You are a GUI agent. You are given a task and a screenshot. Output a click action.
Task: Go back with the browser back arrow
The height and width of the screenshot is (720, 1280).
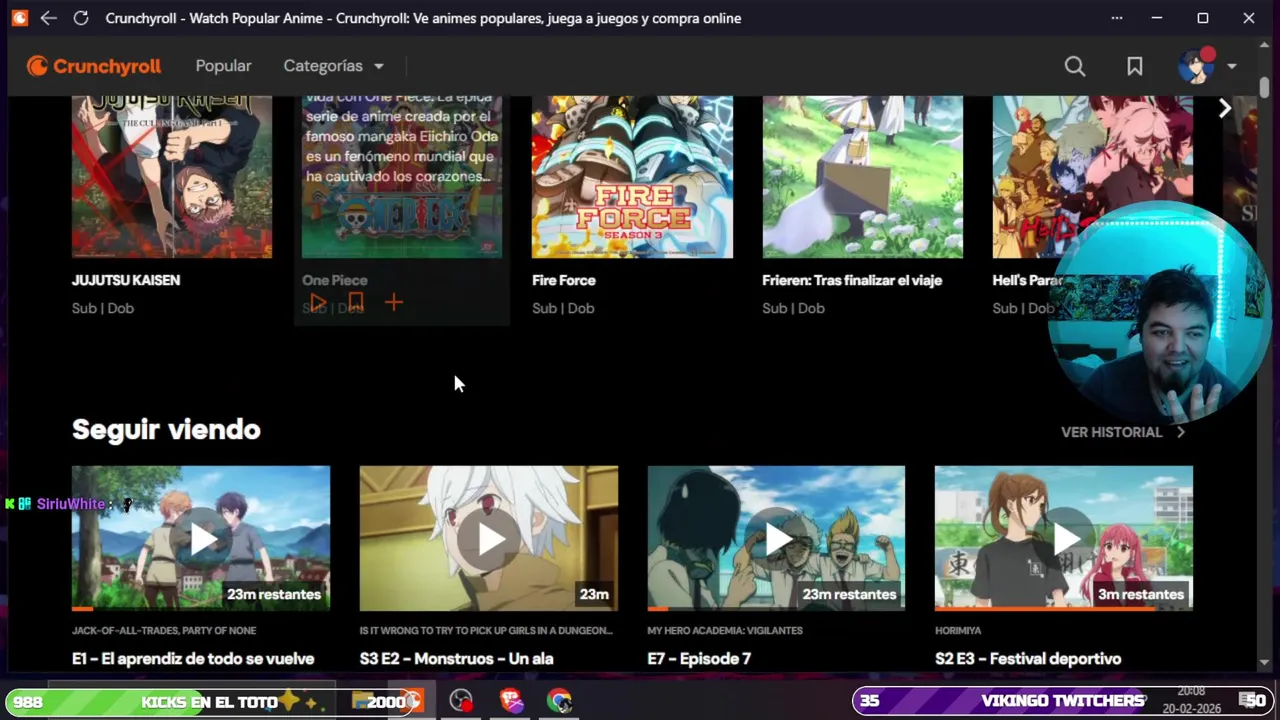tap(48, 18)
